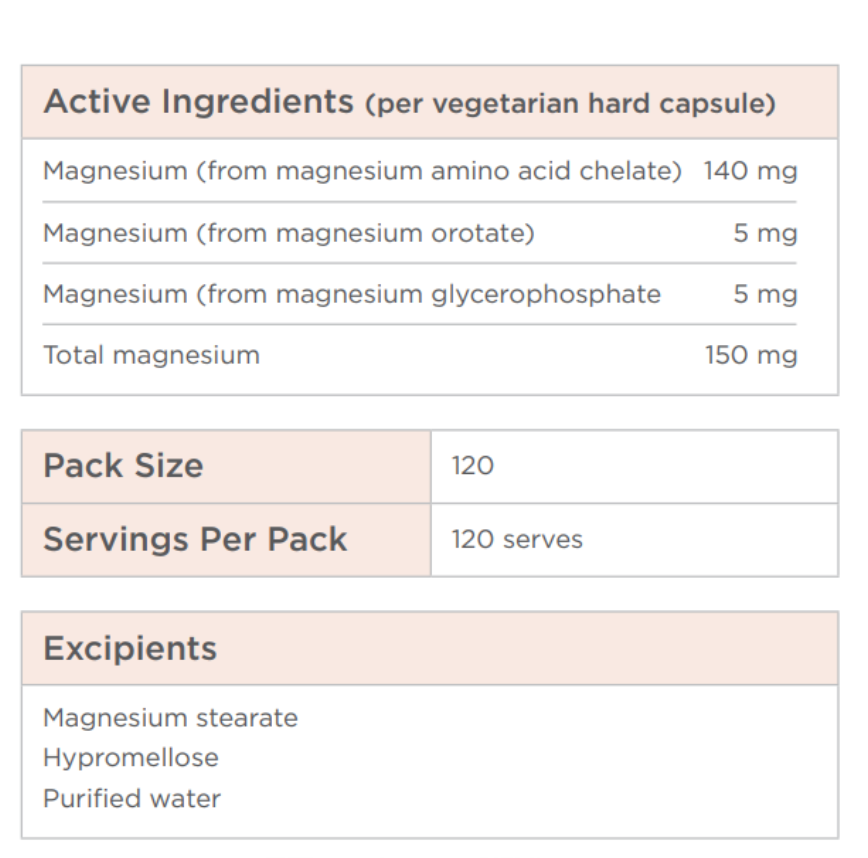Select the magnesium glycerophosphate ingredient label
This screenshot has height=858, width=868.
click(352, 294)
